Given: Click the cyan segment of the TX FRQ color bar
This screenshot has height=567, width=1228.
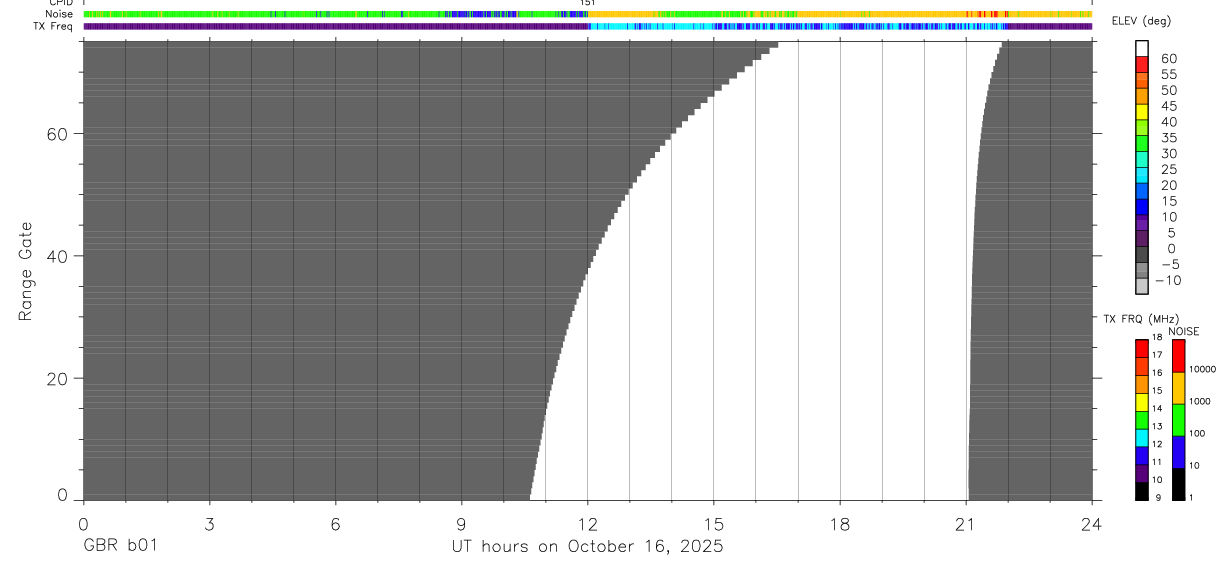Looking at the screenshot, I should (1141, 436).
